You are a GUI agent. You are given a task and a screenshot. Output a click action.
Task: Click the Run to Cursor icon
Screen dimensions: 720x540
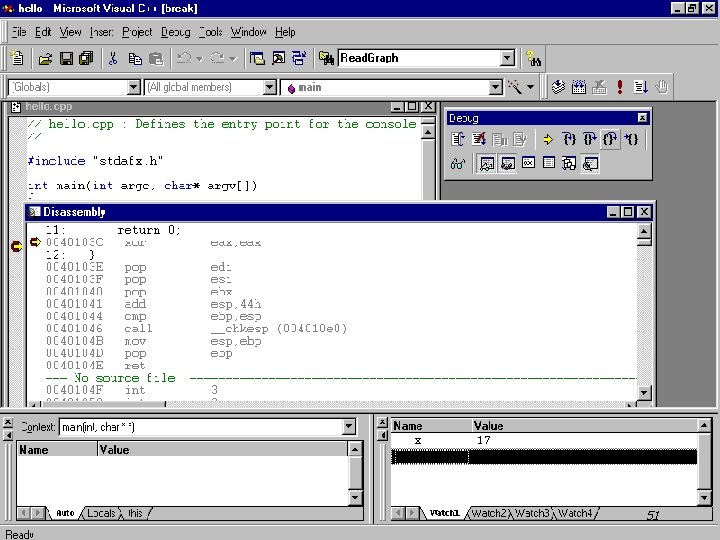pyautogui.click(x=632, y=139)
